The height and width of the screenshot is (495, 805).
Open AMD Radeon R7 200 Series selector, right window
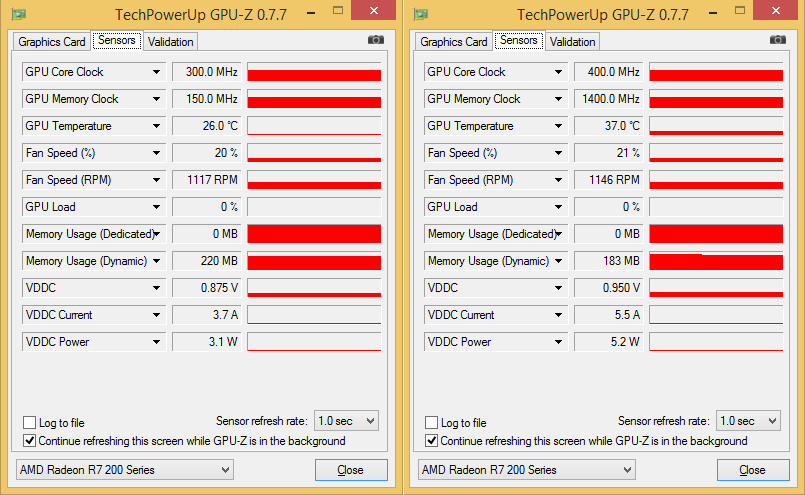527,470
